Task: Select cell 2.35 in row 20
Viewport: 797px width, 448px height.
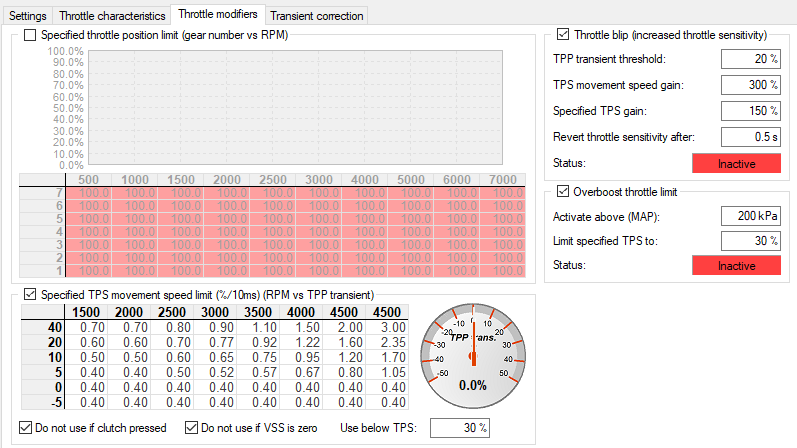Action: (x=387, y=342)
